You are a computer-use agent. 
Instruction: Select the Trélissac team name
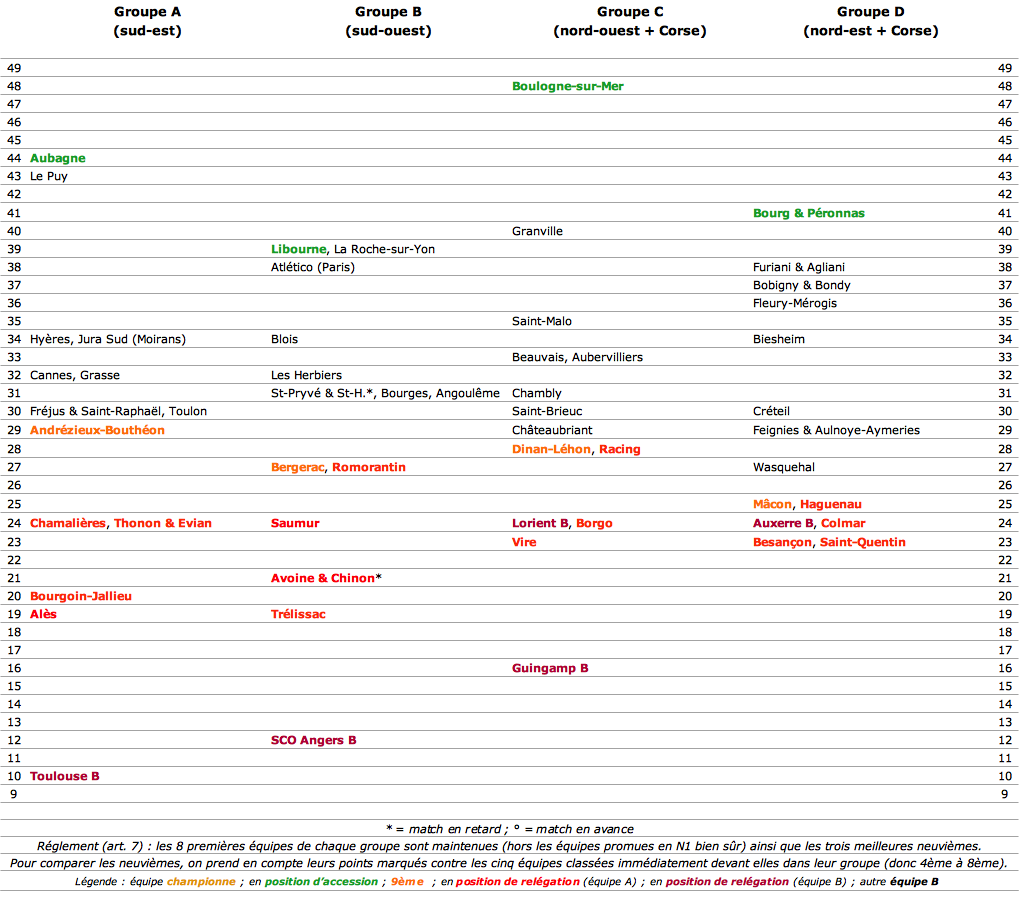tap(298, 614)
